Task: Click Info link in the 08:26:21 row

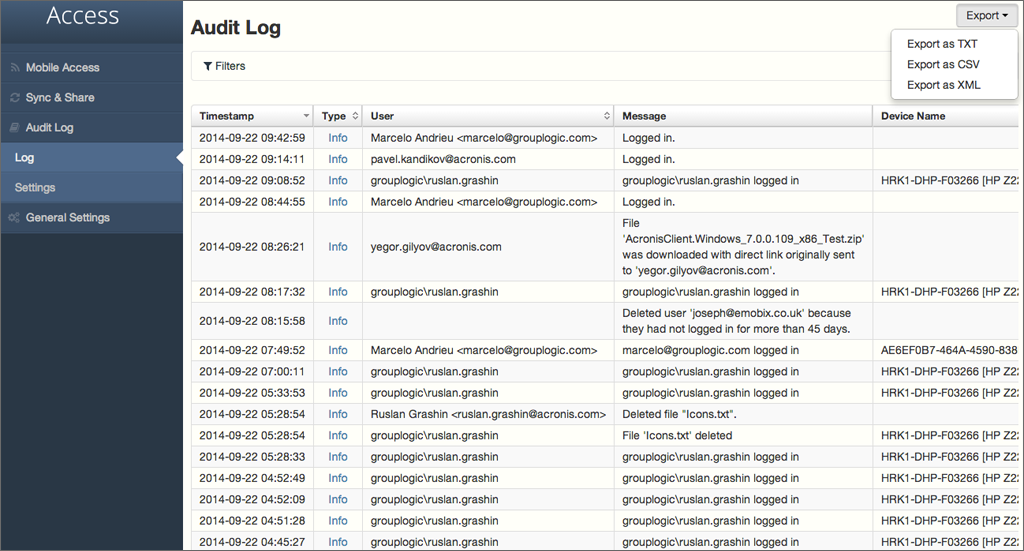Action: pyautogui.click(x=338, y=247)
